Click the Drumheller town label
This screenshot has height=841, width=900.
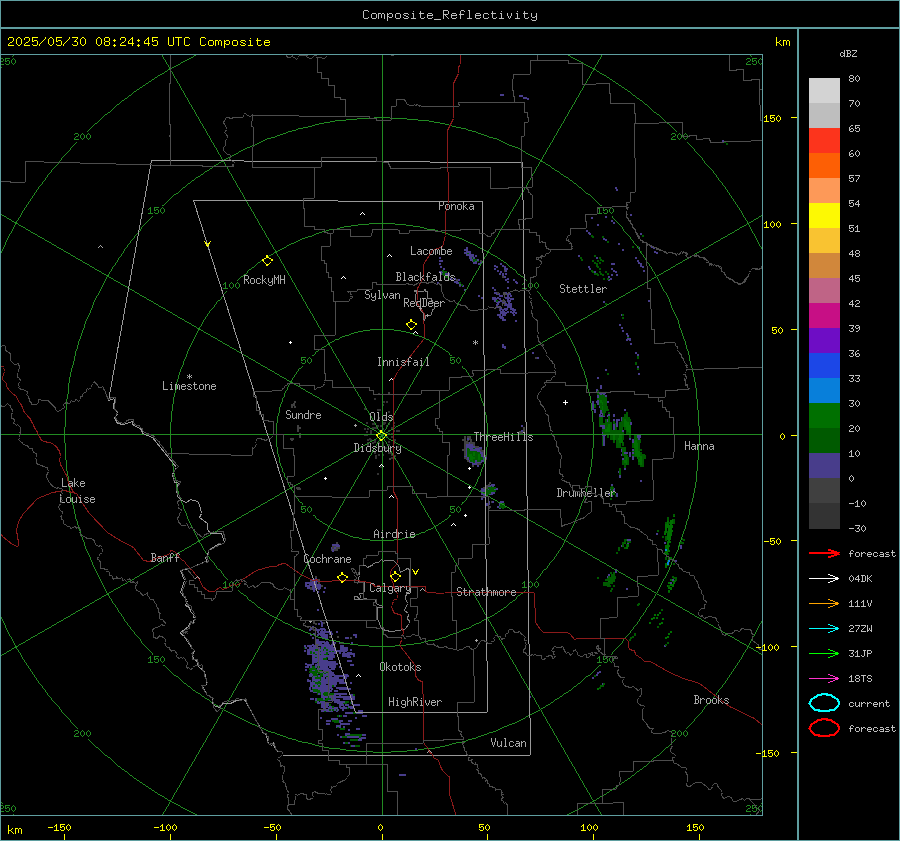point(587,493)
